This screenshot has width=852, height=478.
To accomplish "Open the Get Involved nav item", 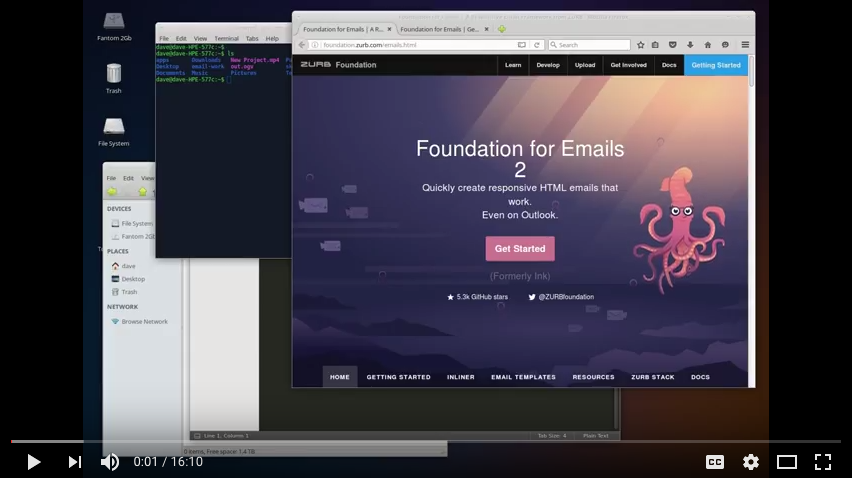I will pos(629,65).
